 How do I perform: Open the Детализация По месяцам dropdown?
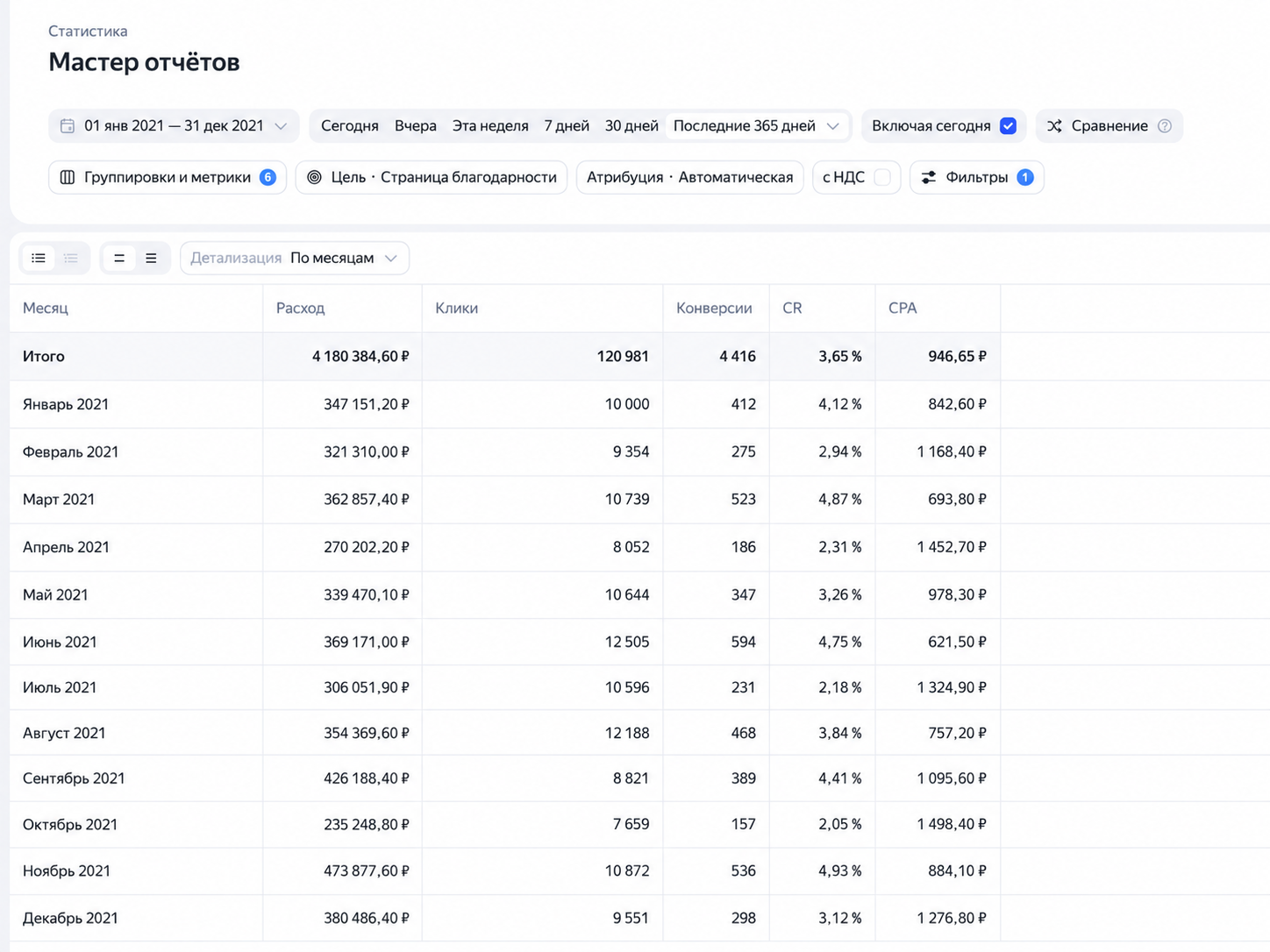pyautogui.click(x=295, y=258)
